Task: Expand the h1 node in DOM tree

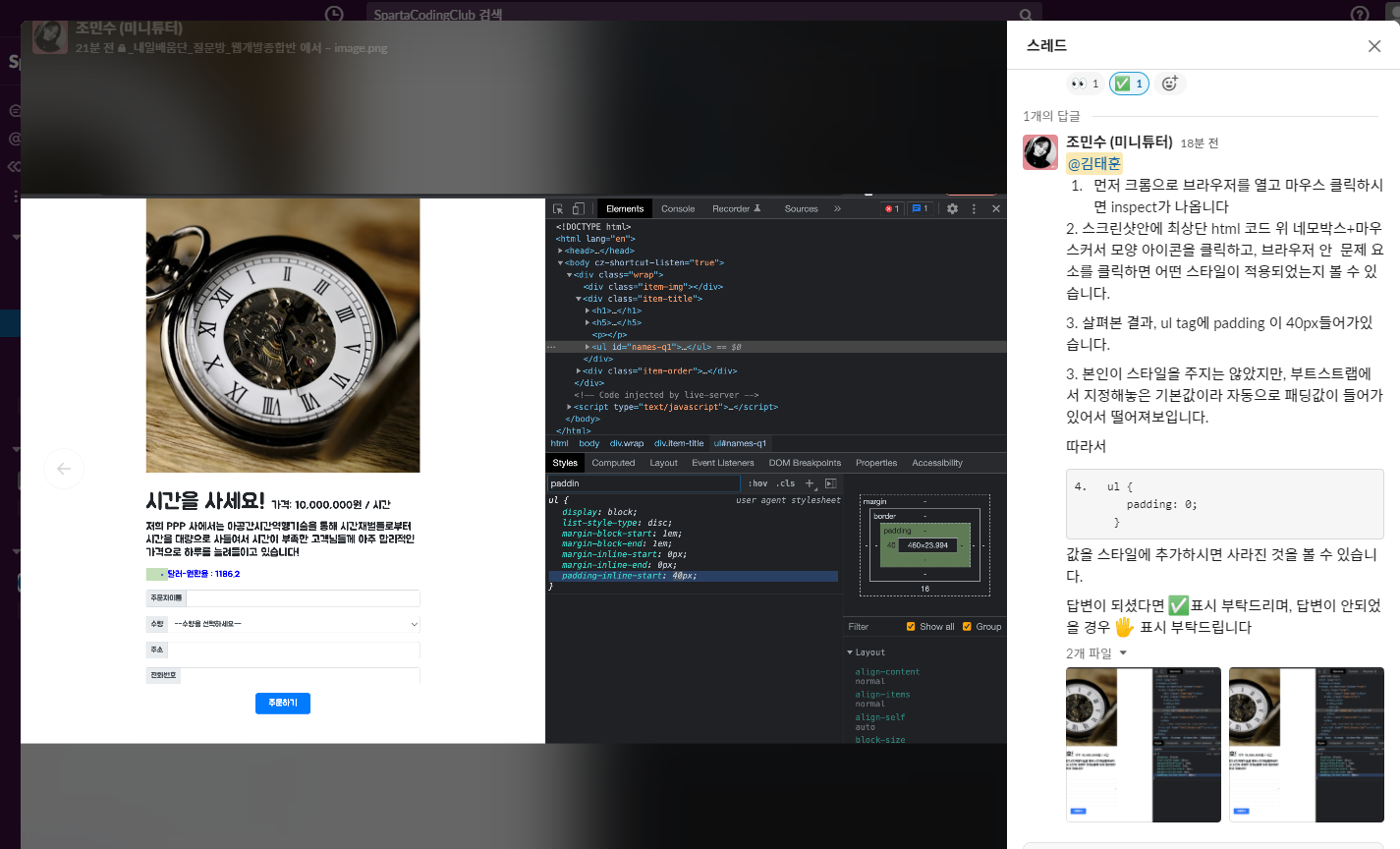Action: [x=588, y=311]
